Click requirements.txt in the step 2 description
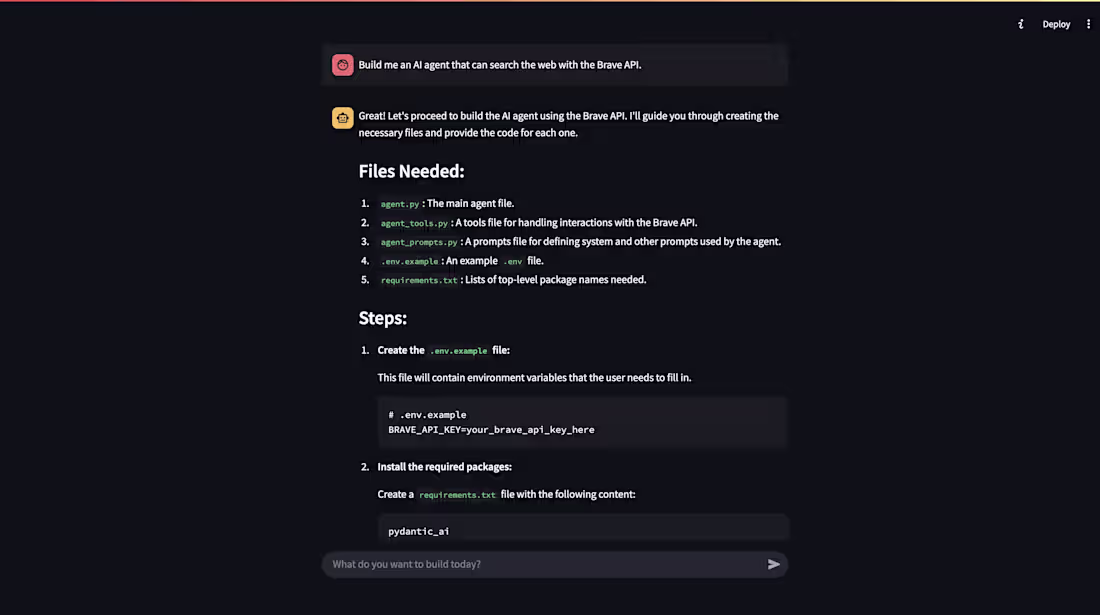The image size is (1100, 615). pos(457,495)
